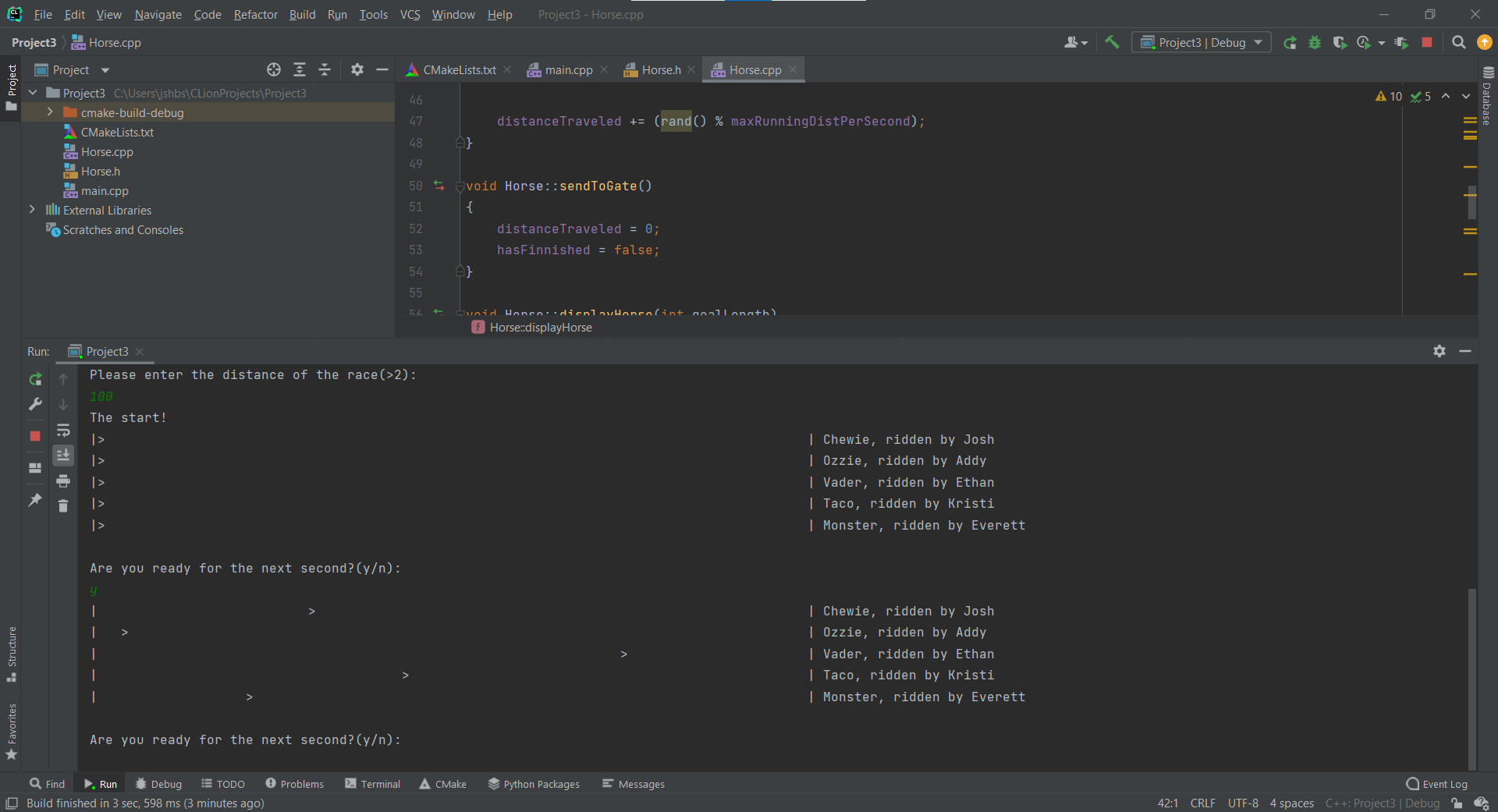
Task: Run with Coverage shield icon
Action: click(x=1341, y=43)
